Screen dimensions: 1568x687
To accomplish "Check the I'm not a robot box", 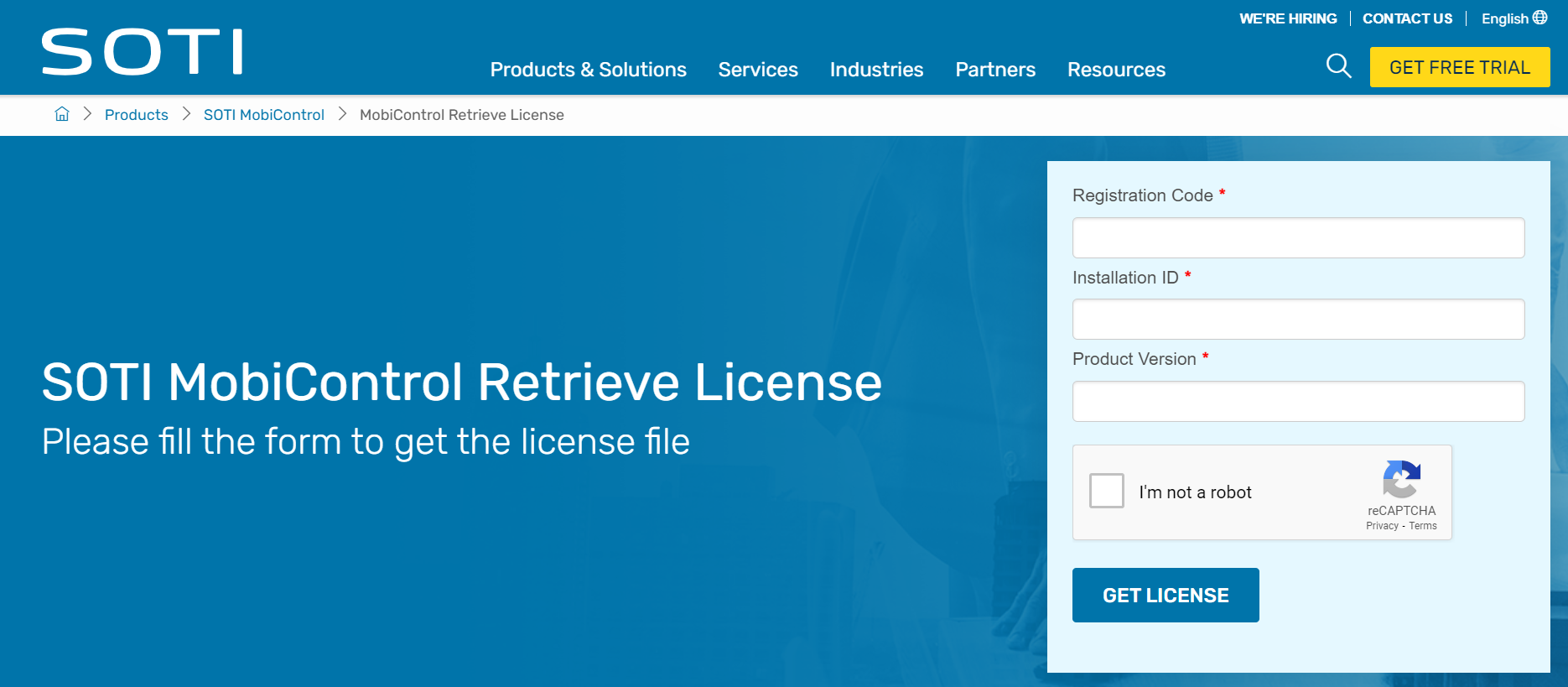I will [x=1106, y=491].
